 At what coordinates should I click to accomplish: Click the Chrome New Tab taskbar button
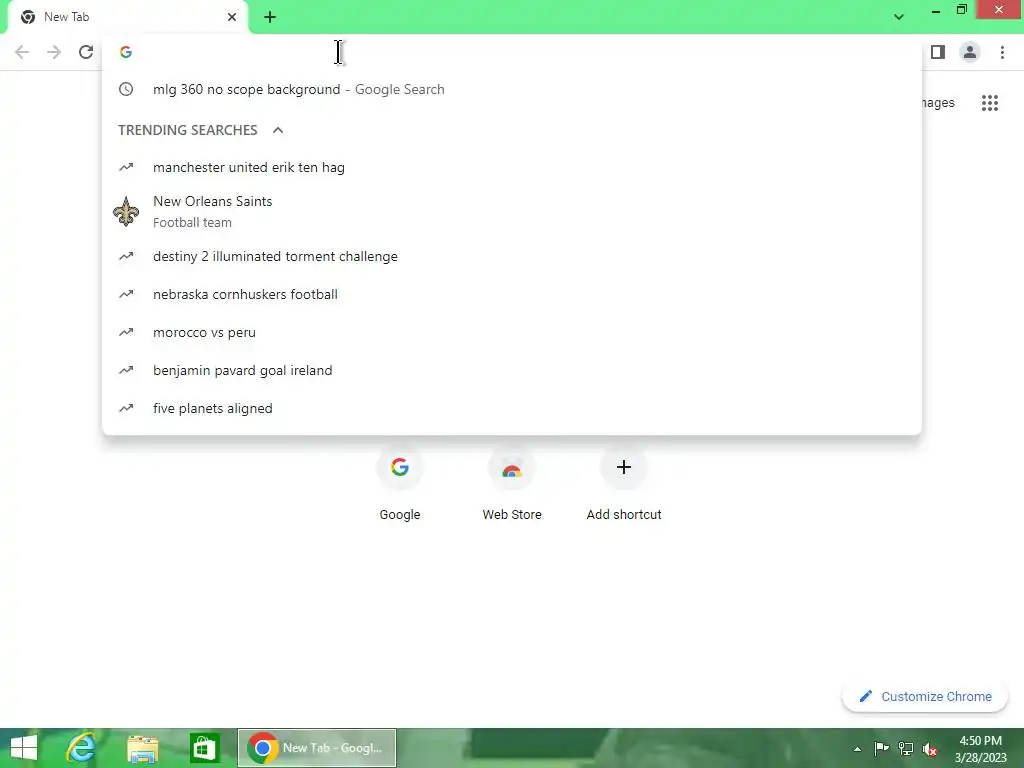(x=317, y=748)
